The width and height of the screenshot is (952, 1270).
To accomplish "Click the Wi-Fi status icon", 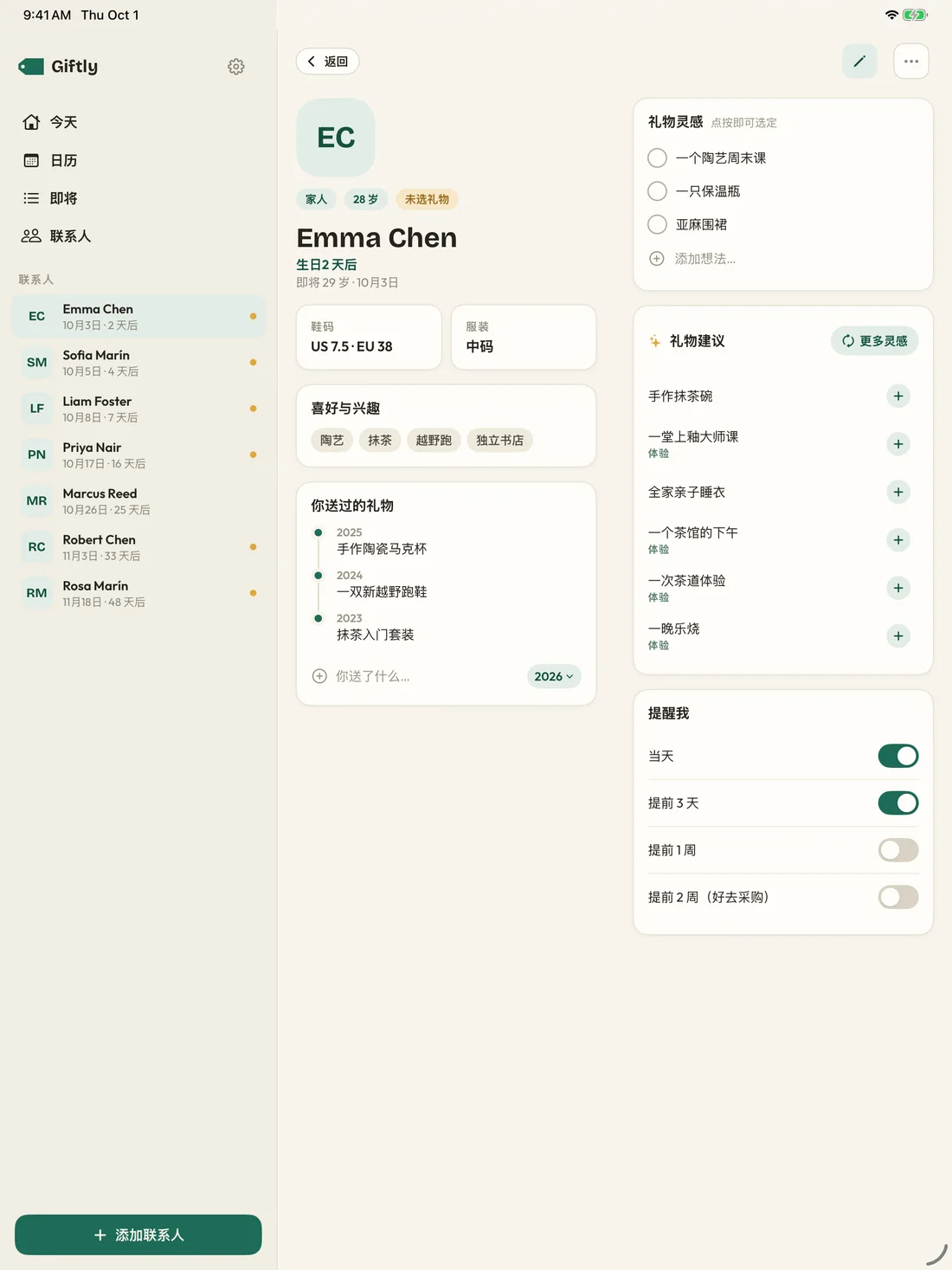I will click(x=891, y=15).
